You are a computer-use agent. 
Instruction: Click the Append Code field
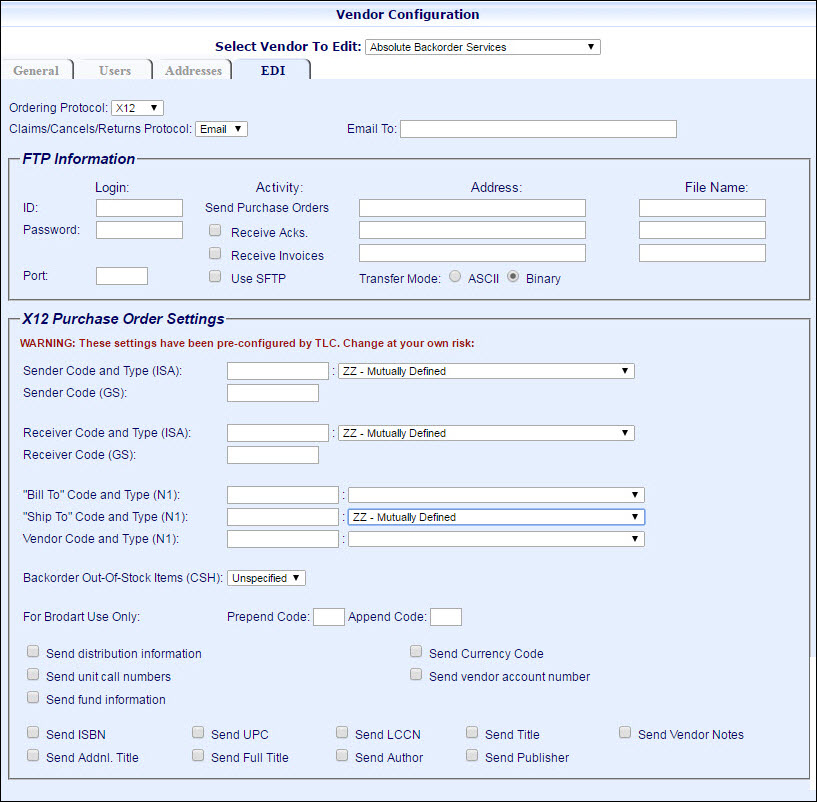point(446,617)
